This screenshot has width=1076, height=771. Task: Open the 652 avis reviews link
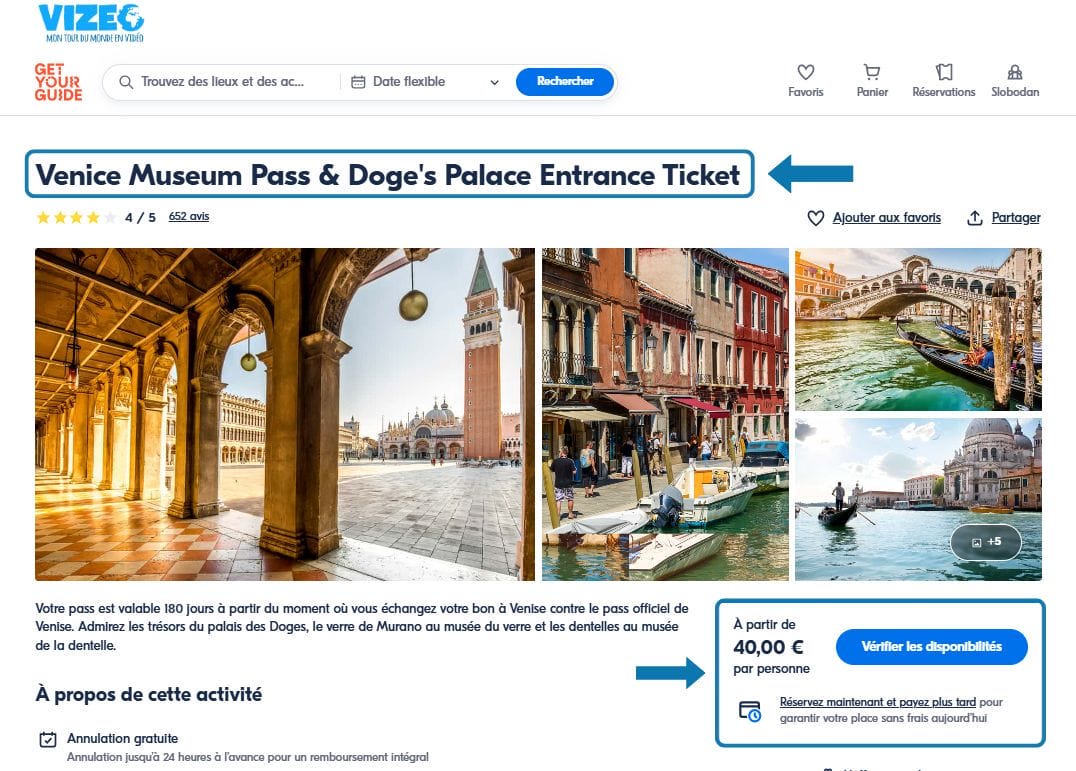(190, 216)
